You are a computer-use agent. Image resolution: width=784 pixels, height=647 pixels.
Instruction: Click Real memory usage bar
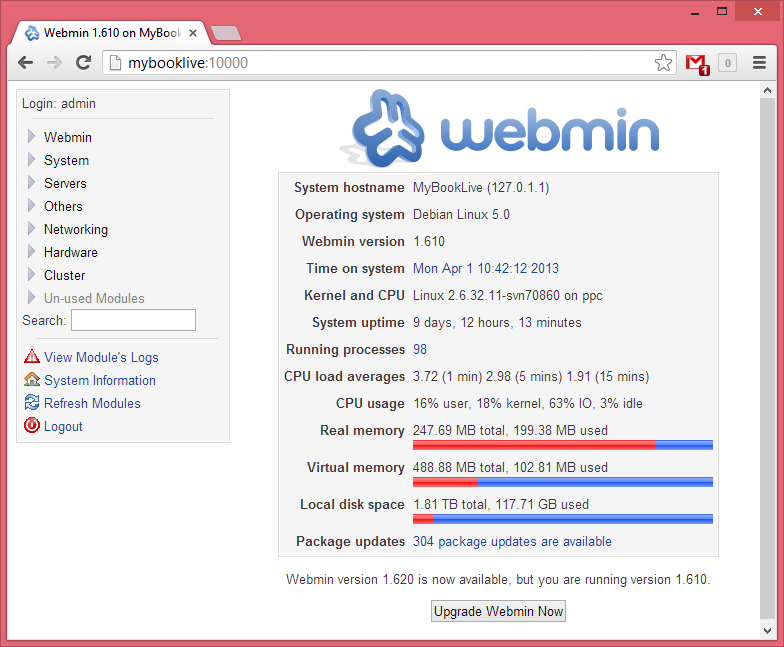click(562, 445)
